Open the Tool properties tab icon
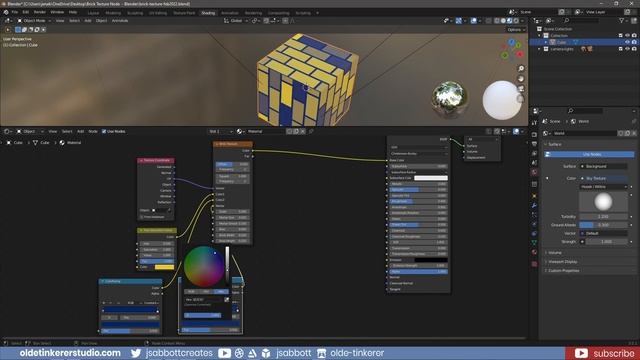The height and width of the screenshot is (360, 640). [534, 122]
